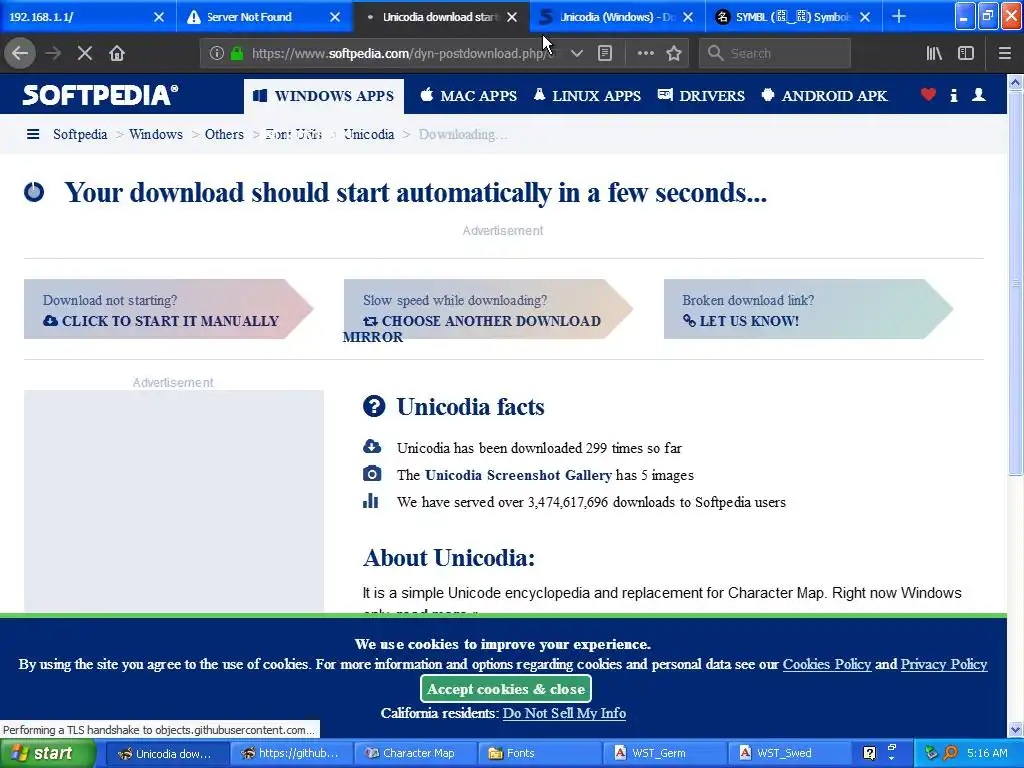This screenshot has height=768, width=1024.
Task: Open the Windows Apps section
Action: pos(324,96)
